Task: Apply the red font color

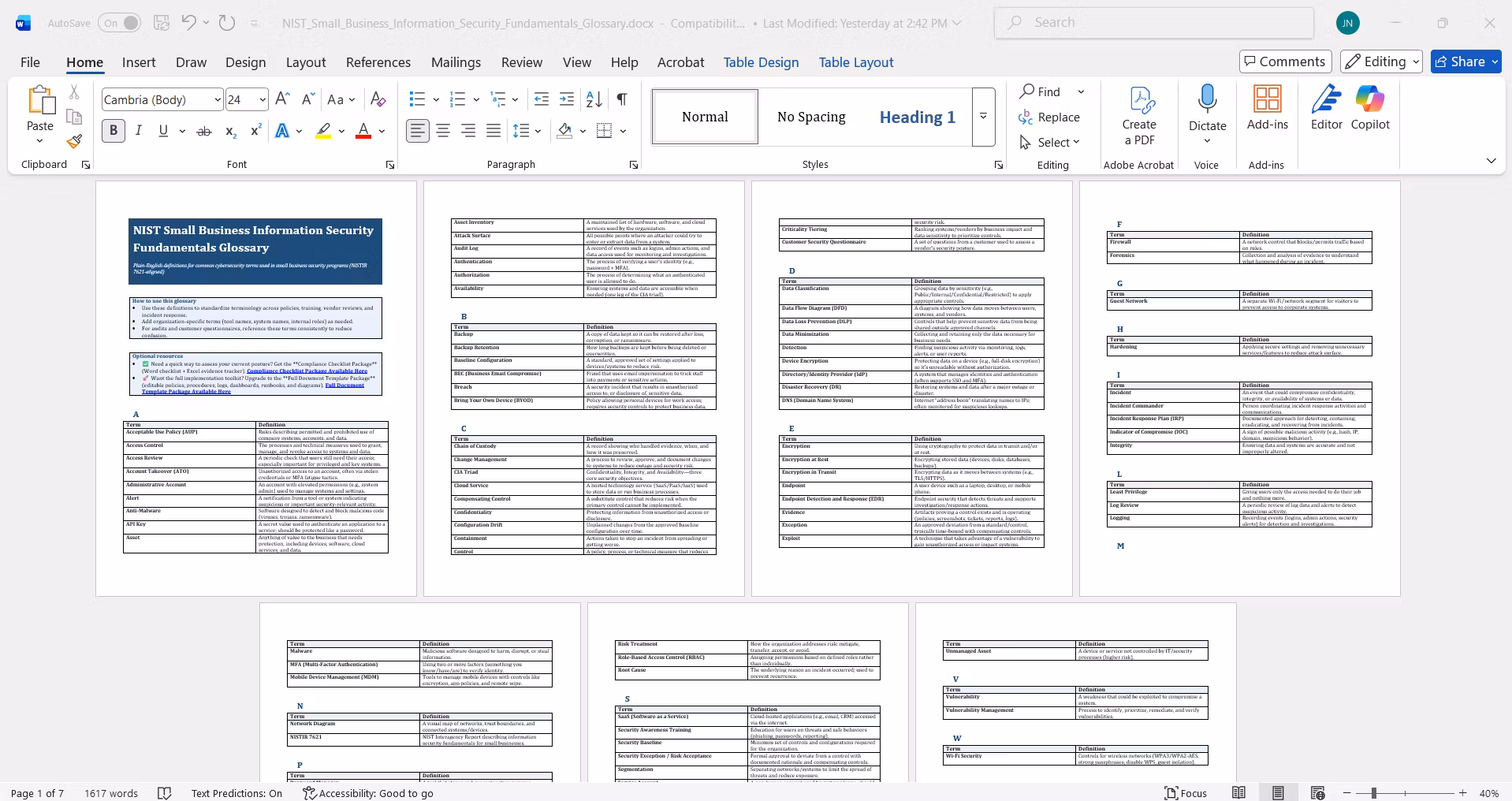Action: point(363,131)
